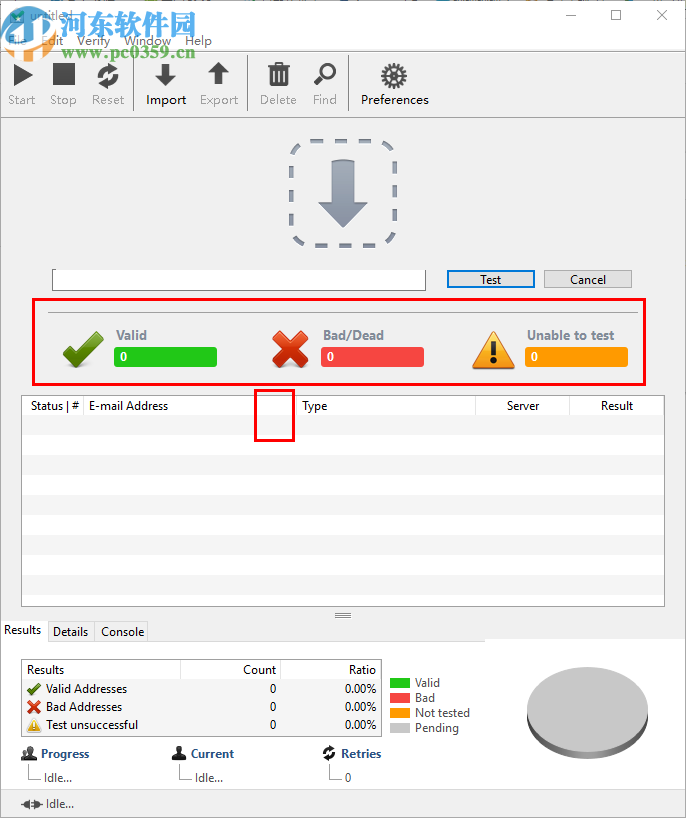Viewport: 686px width, 818px height.
Task: Open the Verify menu
Action: click(93, 41)
